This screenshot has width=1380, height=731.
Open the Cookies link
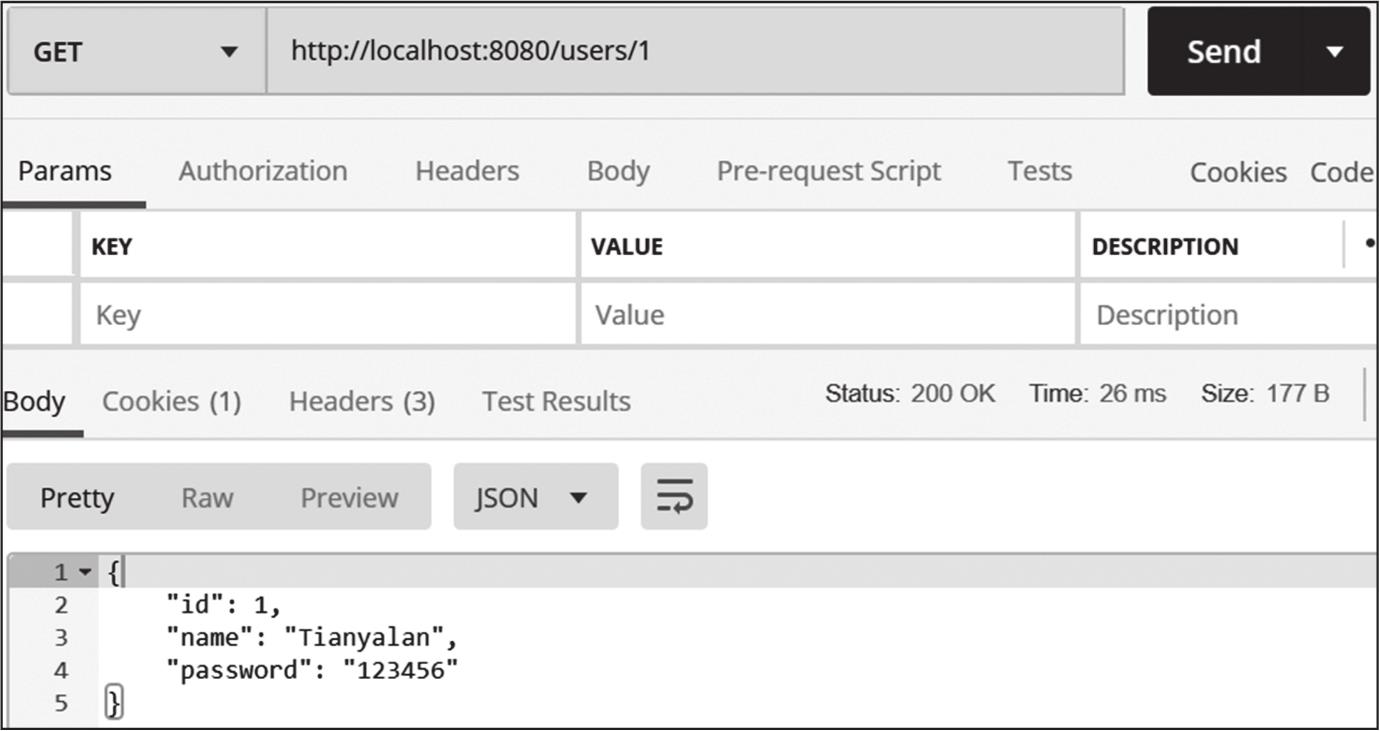coord(1238,172)
